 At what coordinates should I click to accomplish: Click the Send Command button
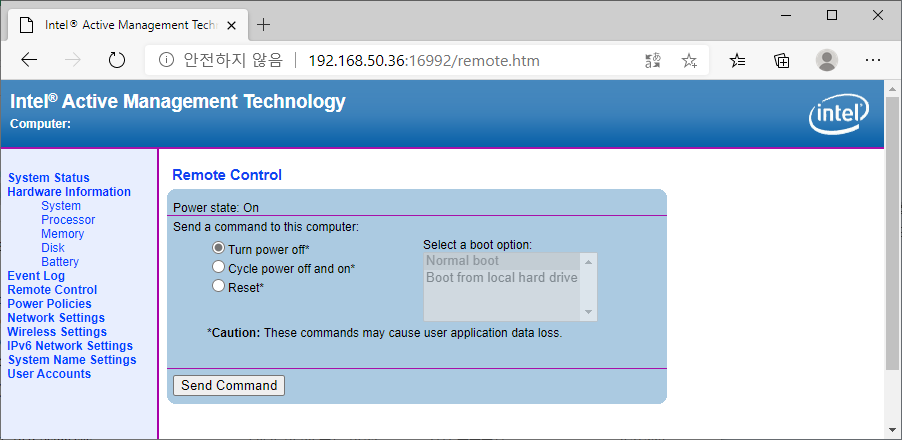click(x=229, y=385)
